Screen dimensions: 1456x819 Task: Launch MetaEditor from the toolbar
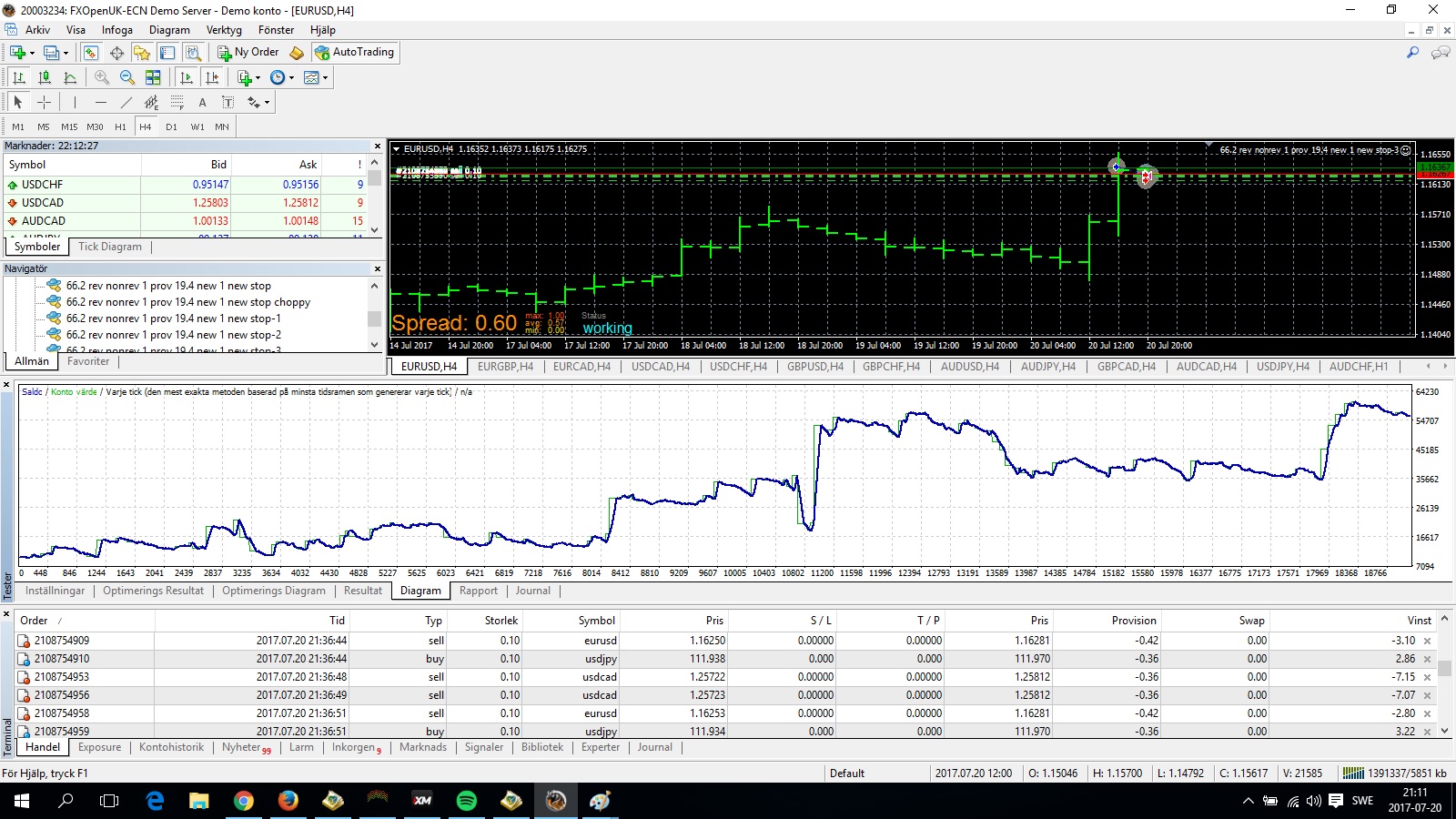coord(297,53)
